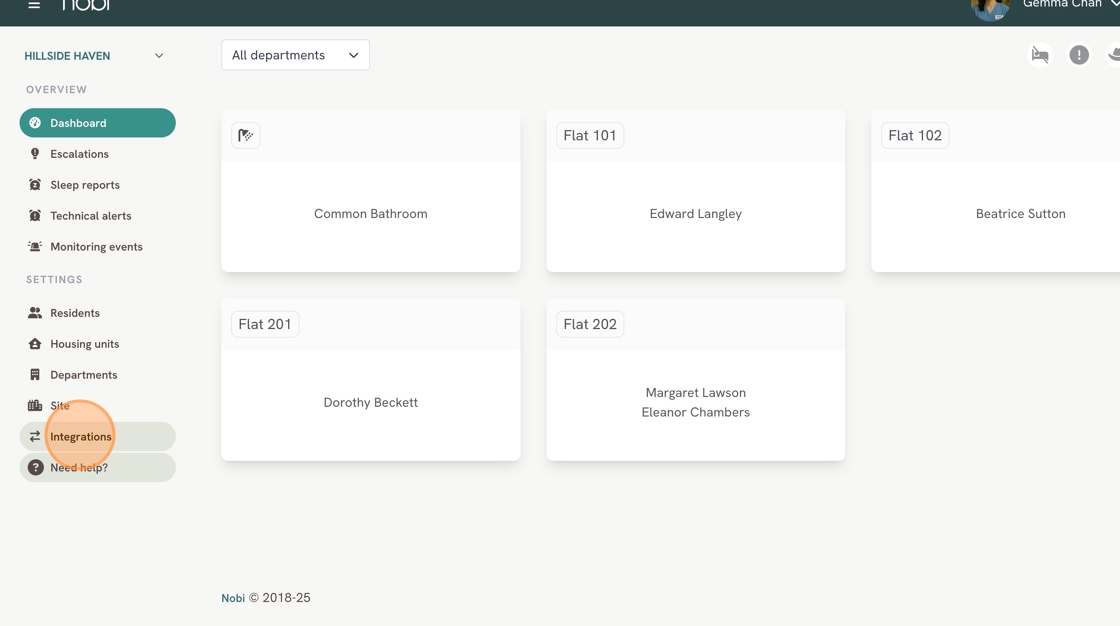Open the All departments dropdown
This screenshot has width=1120, height=626.
point(295,55)
